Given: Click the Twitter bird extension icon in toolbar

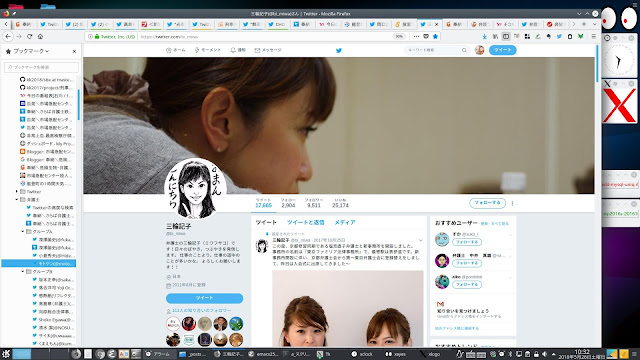Looking at the screenshot, I should pyautogui.click(x=559, y=36).
